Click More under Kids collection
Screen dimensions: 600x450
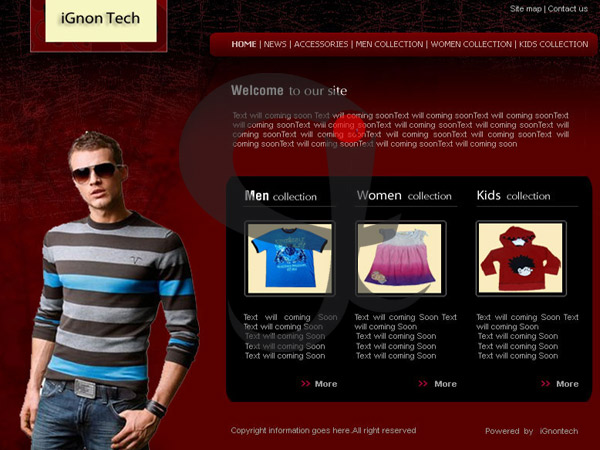tap(567, 384)
